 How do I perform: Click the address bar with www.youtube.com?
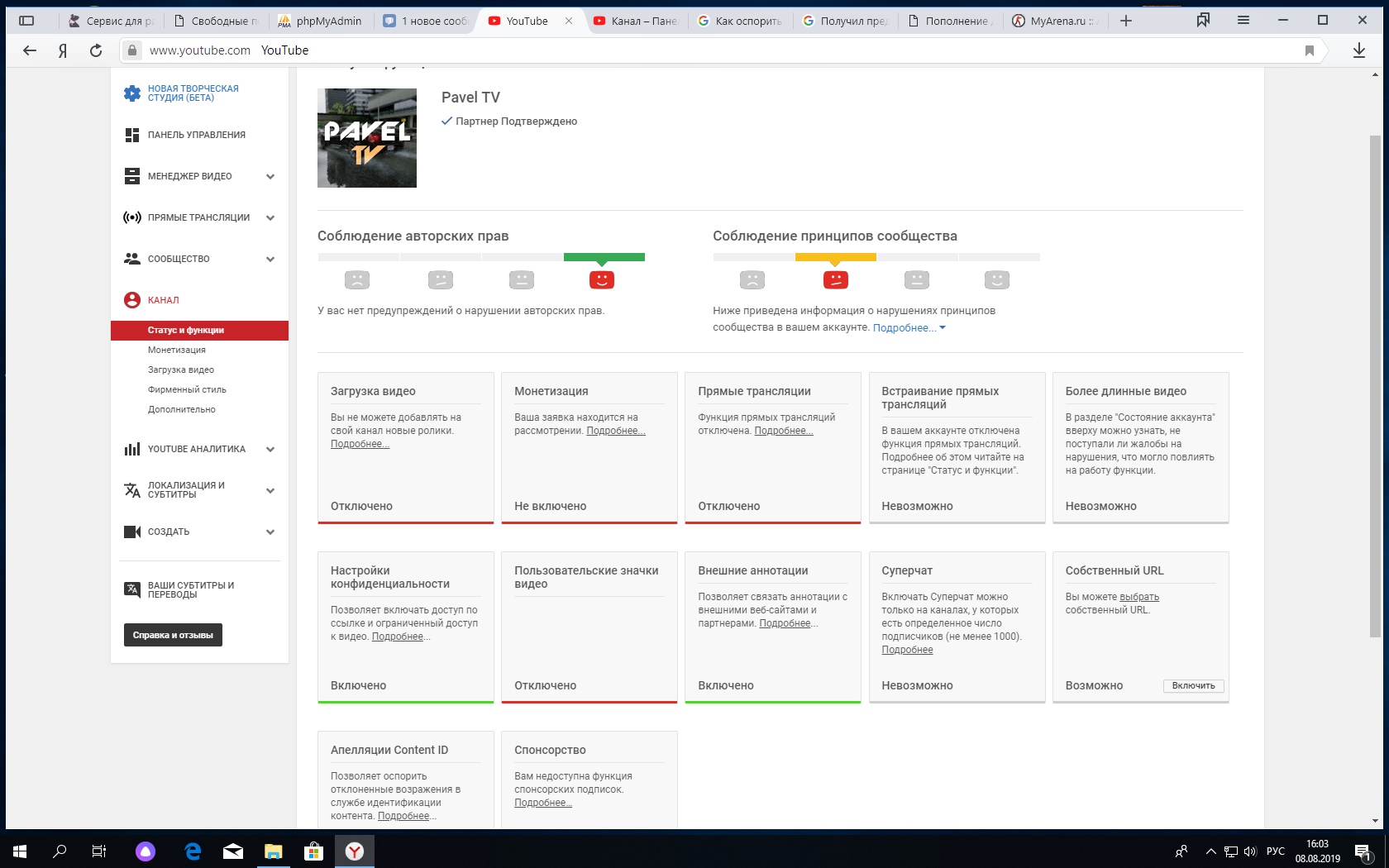click(719, 50)
